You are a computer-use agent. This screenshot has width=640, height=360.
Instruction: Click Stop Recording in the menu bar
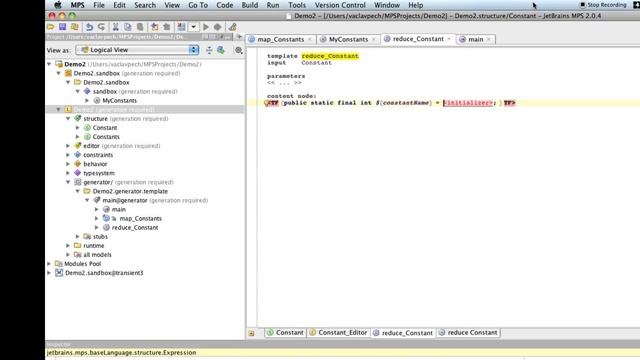[603, 5]
